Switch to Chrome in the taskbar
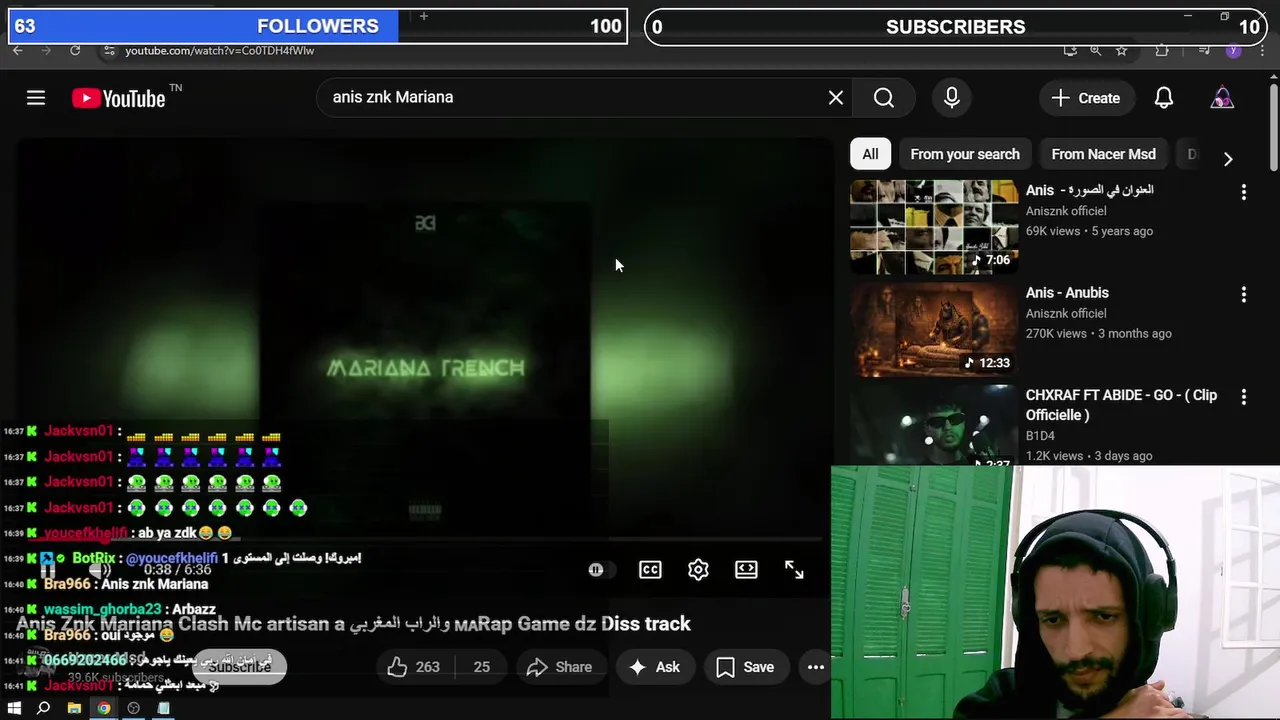Image resolution: width=1280 pixels, height=720 pixels. pos(103,708)
